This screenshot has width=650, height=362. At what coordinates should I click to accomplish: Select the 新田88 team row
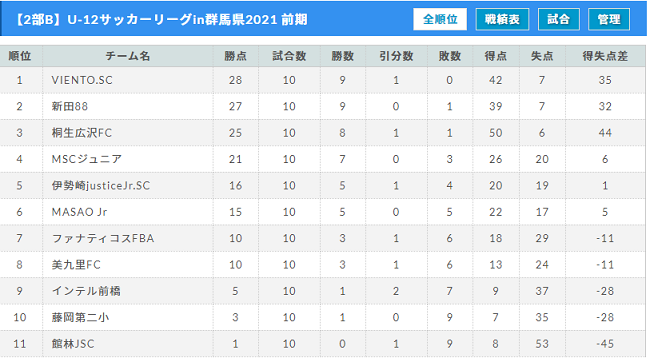[x=323, y=107]
